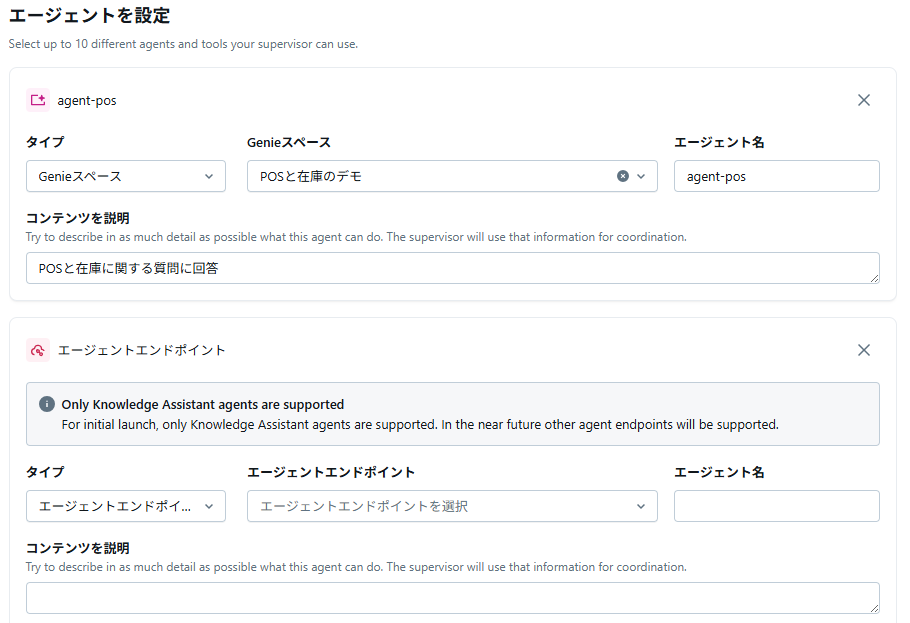The width and height of the screenshot is (910, 623).
Task: Remove the agent endpoint card with X
Action: pos(864,350)
